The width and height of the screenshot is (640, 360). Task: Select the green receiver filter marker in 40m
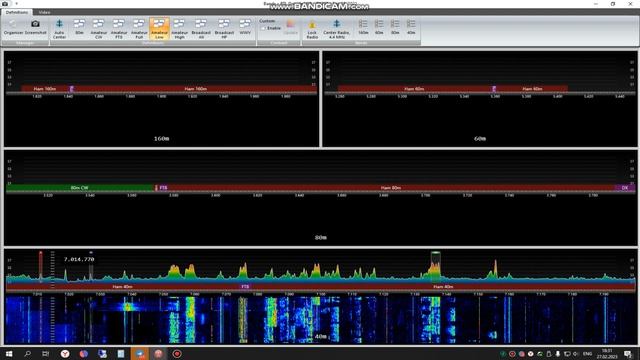click(436, 266)
